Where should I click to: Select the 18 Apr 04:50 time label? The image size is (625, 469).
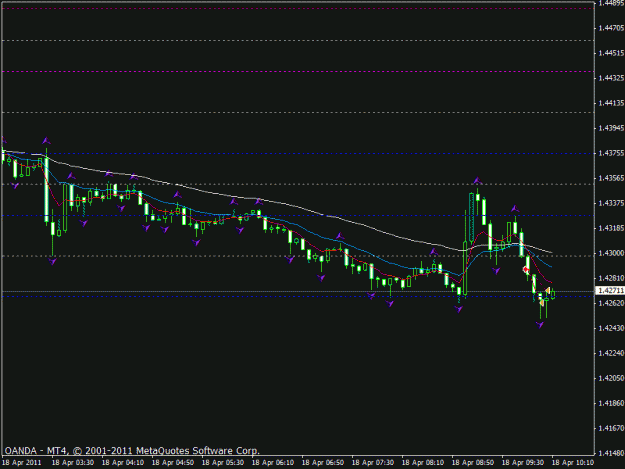coord(173,463)
